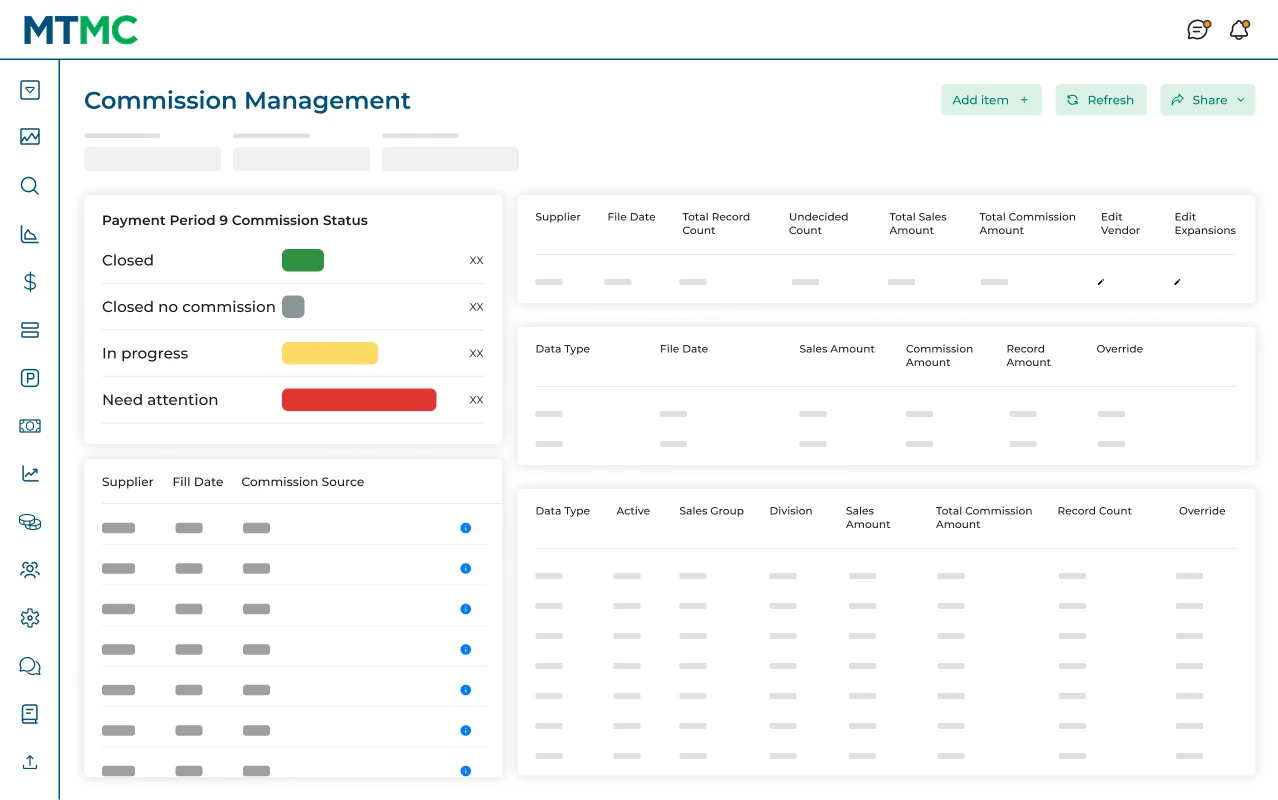The width and height of the screenshot is (1278, 800).
Task: Click the red Need attention bar
Action: tap(359, 400)
